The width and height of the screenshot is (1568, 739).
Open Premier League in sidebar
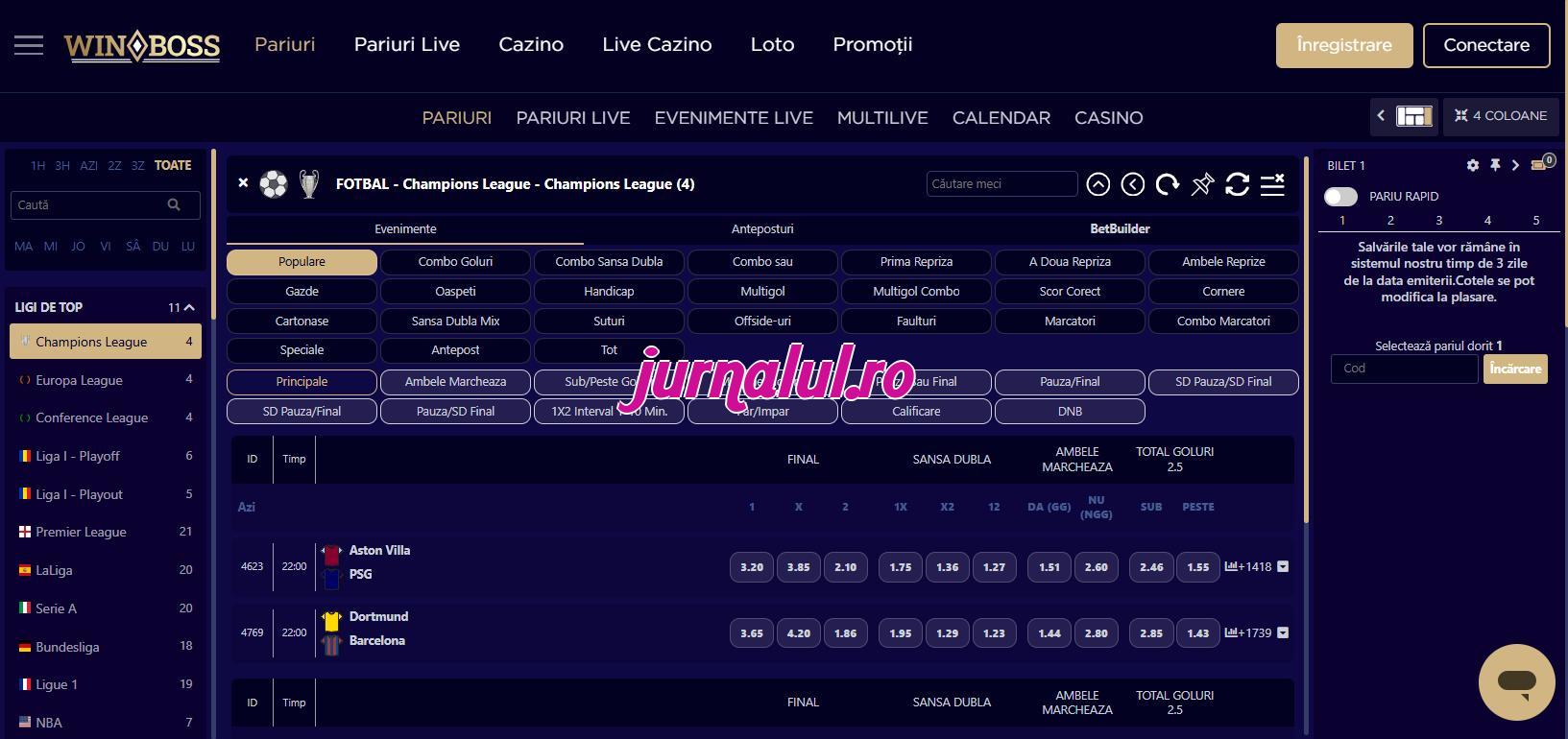tap(106, 532)
